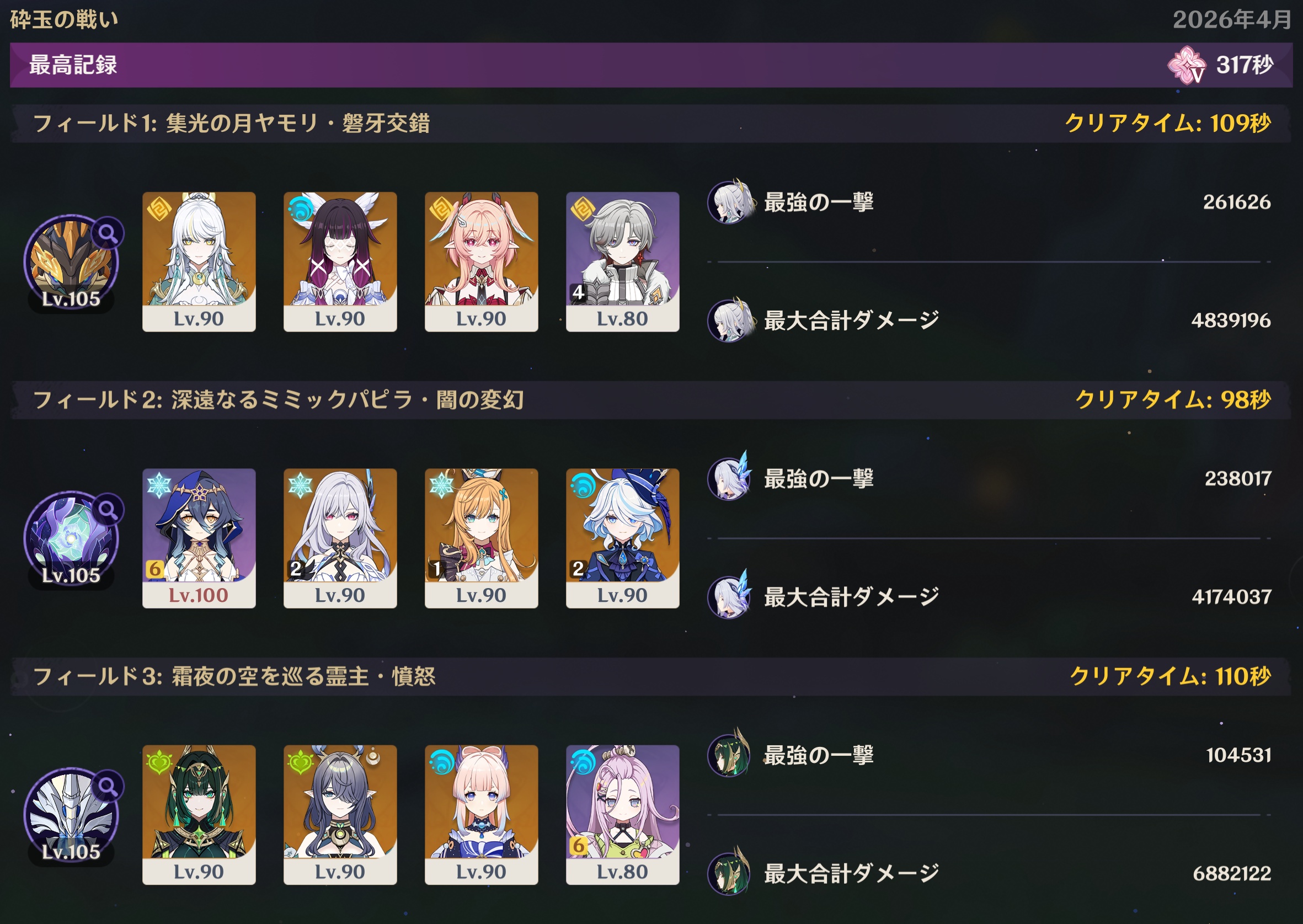Viewport: 1303px width, 924px height.
Task: Click the pink flower difficulty V badge
Action: (1187, 65)
